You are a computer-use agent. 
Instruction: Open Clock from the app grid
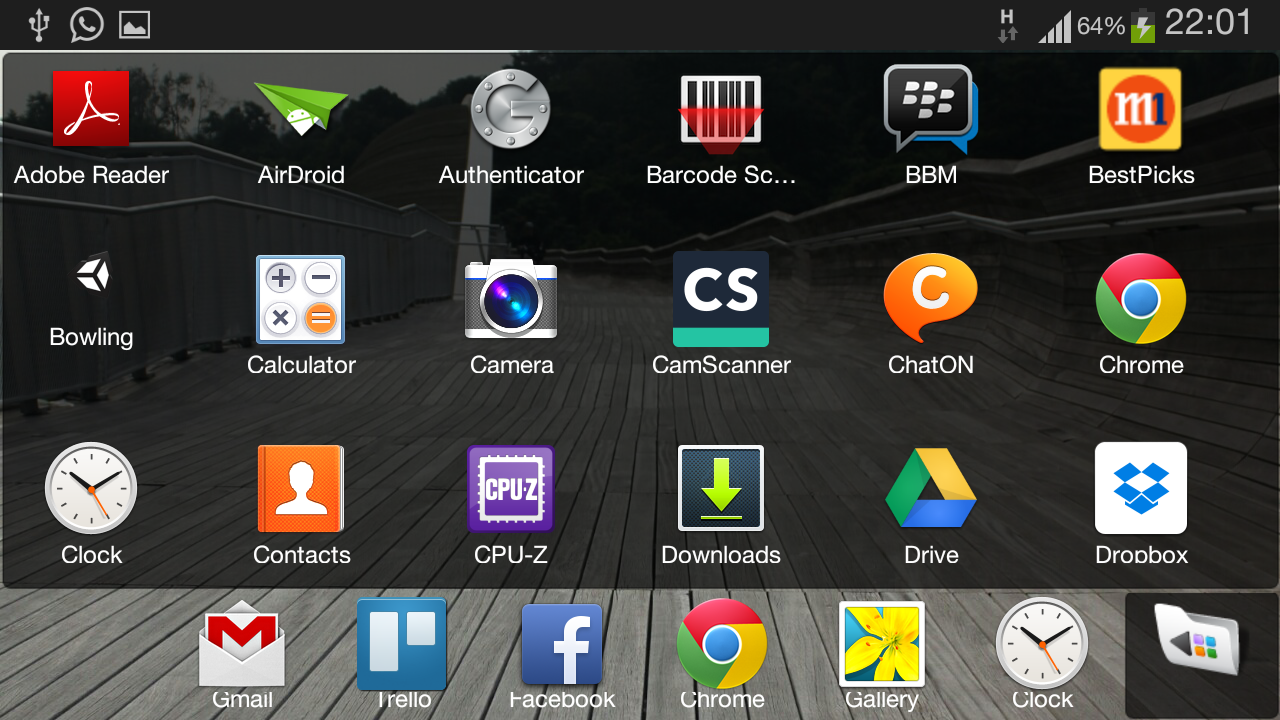click(91, 489)
